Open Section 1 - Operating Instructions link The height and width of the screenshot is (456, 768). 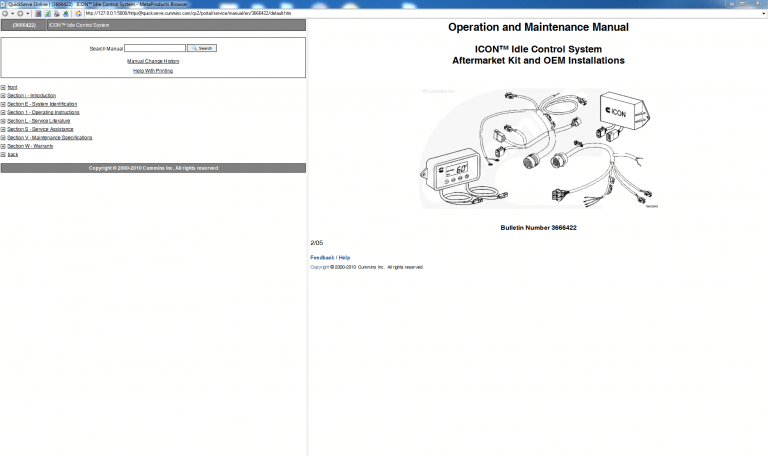pos(43,113)
